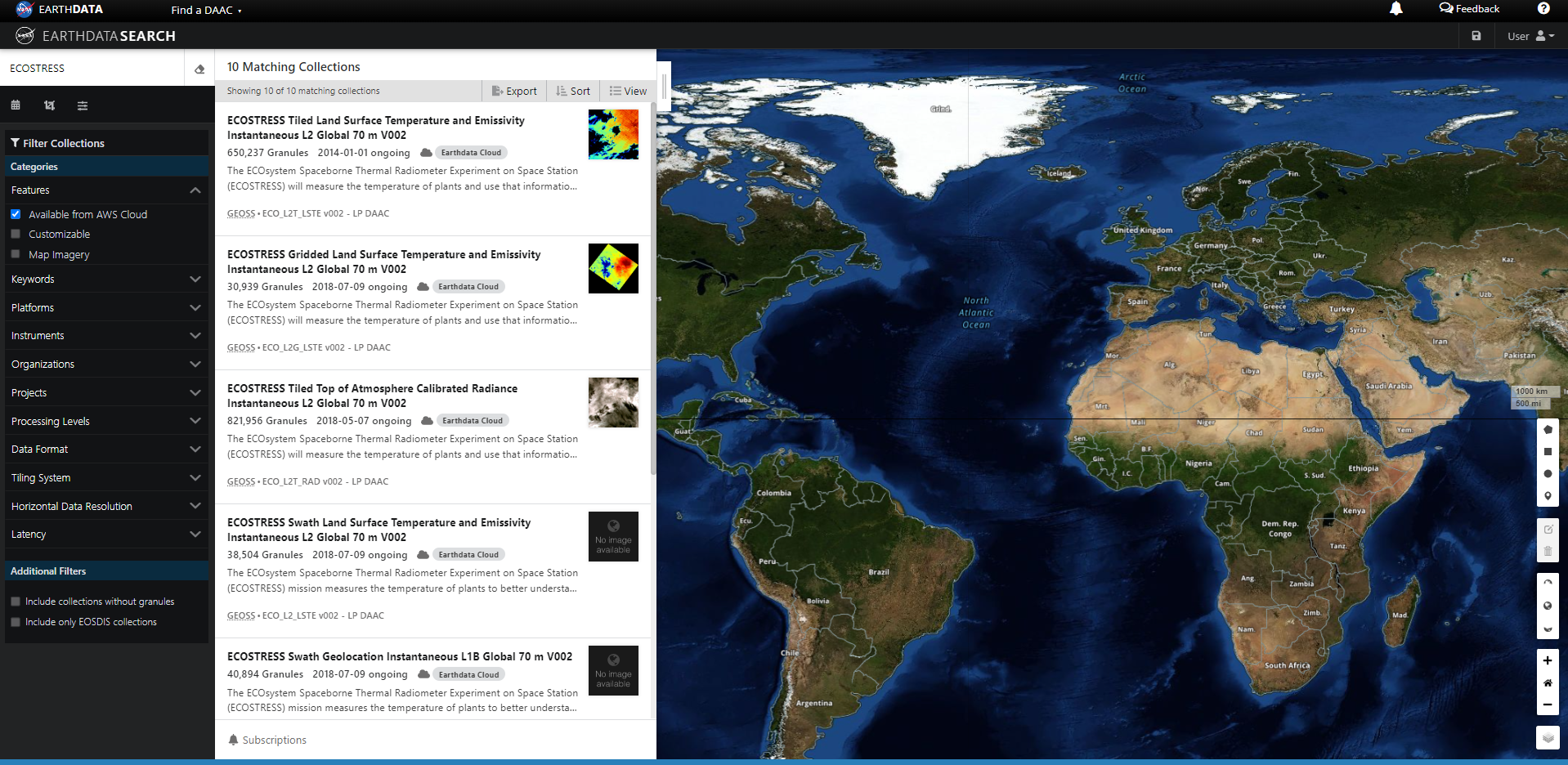The width and height of the screenshot is (1568, 765).
Task: Switch to South Polar projection
Action: [x=1548, y=629]
